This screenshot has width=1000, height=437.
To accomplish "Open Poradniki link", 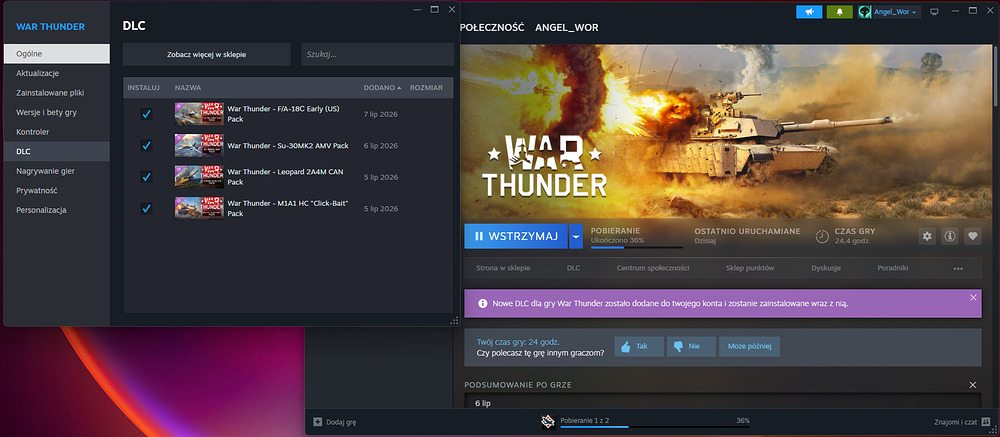I will click(893, 268).
